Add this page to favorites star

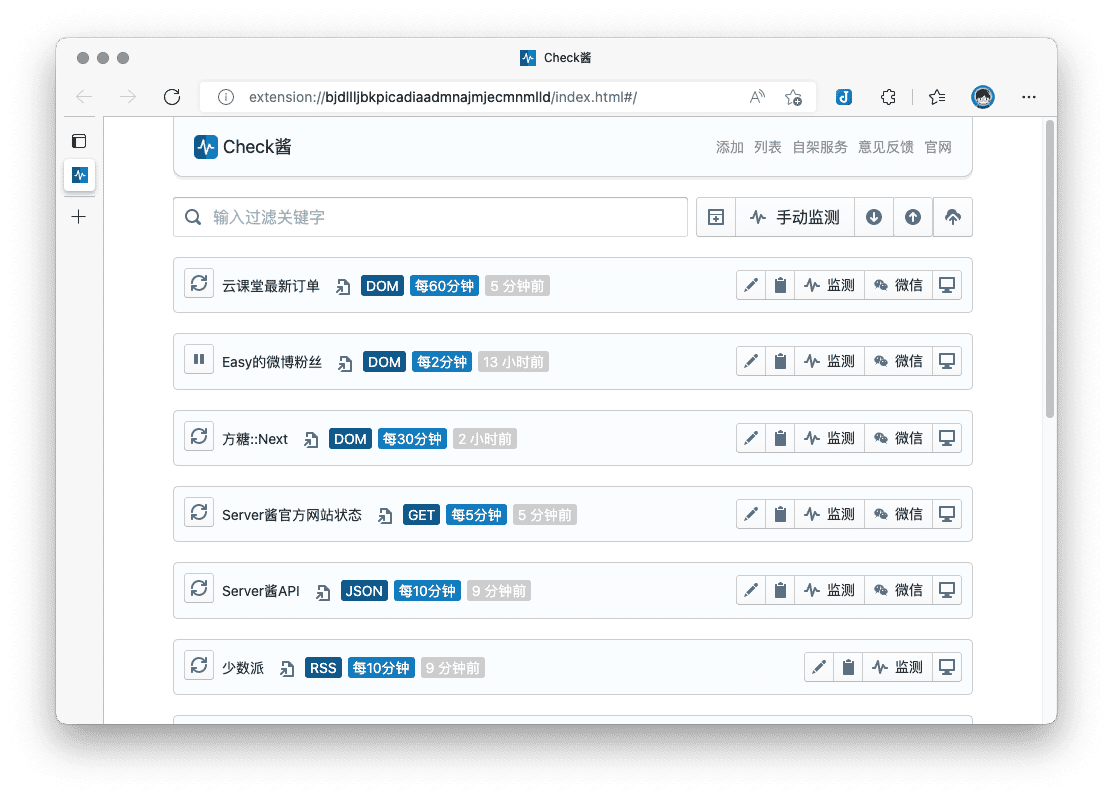[794, 97]
